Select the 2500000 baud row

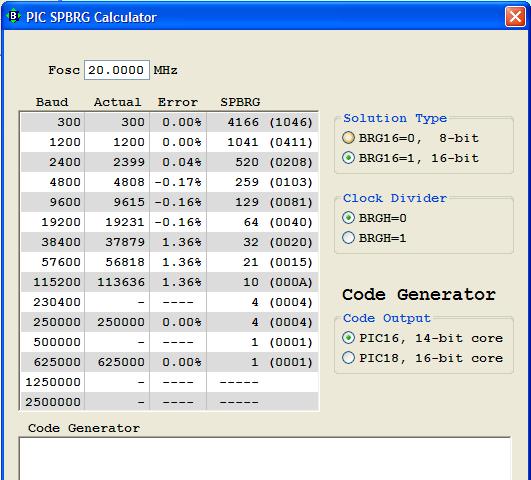point(169,402)
